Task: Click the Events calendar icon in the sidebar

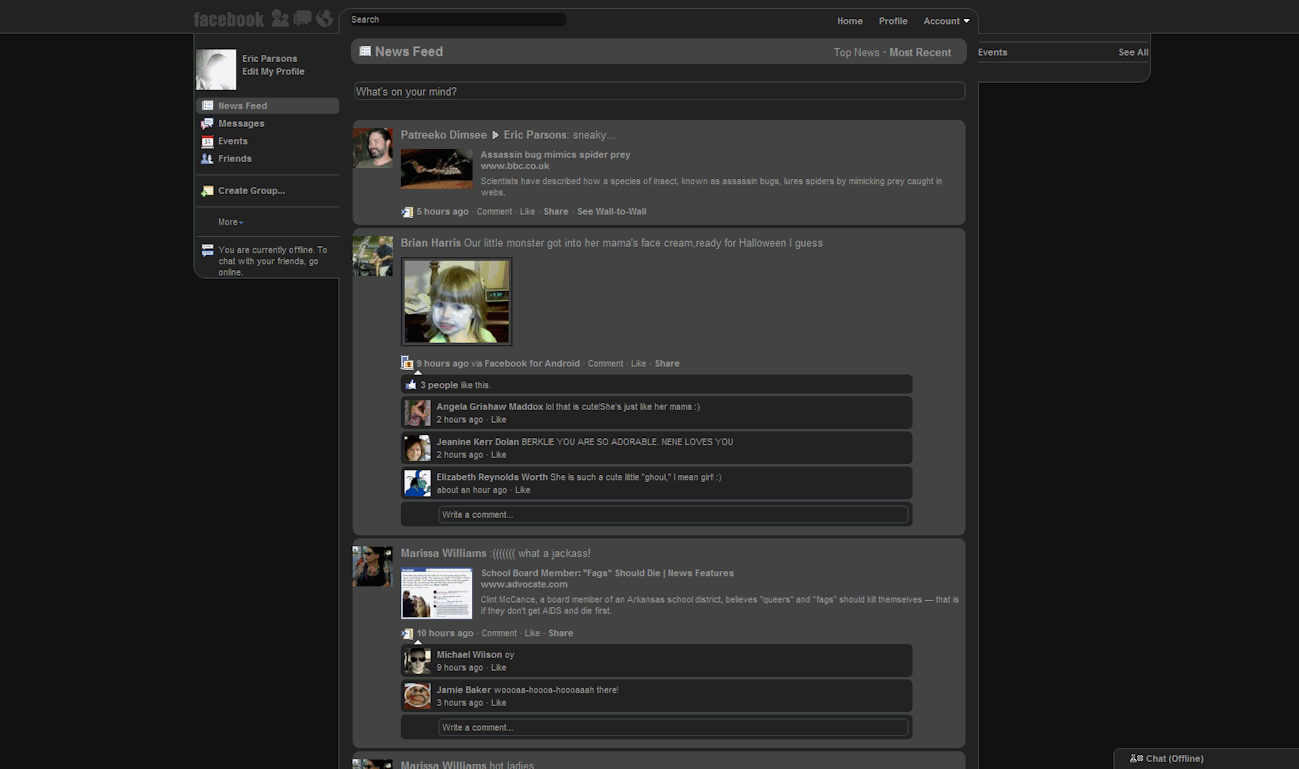Action: click(208, 141)
